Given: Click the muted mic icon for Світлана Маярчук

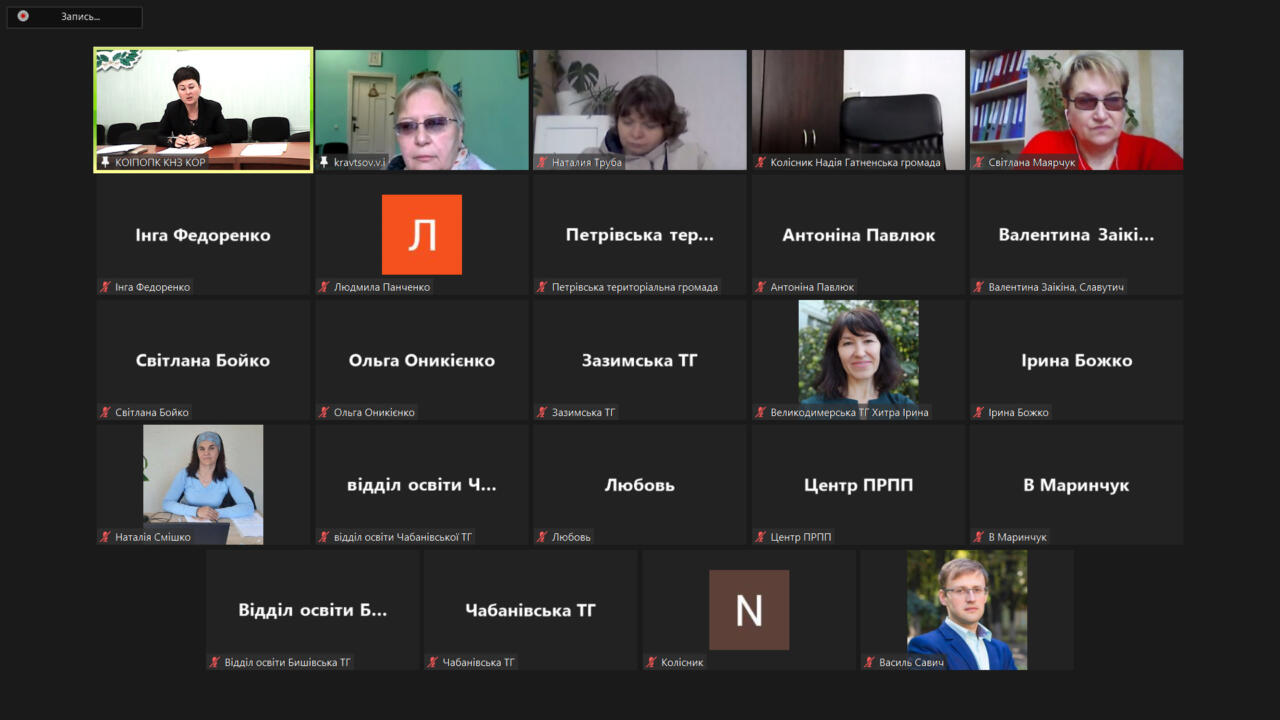Looking at the screenshot, I should click(979, 162).
